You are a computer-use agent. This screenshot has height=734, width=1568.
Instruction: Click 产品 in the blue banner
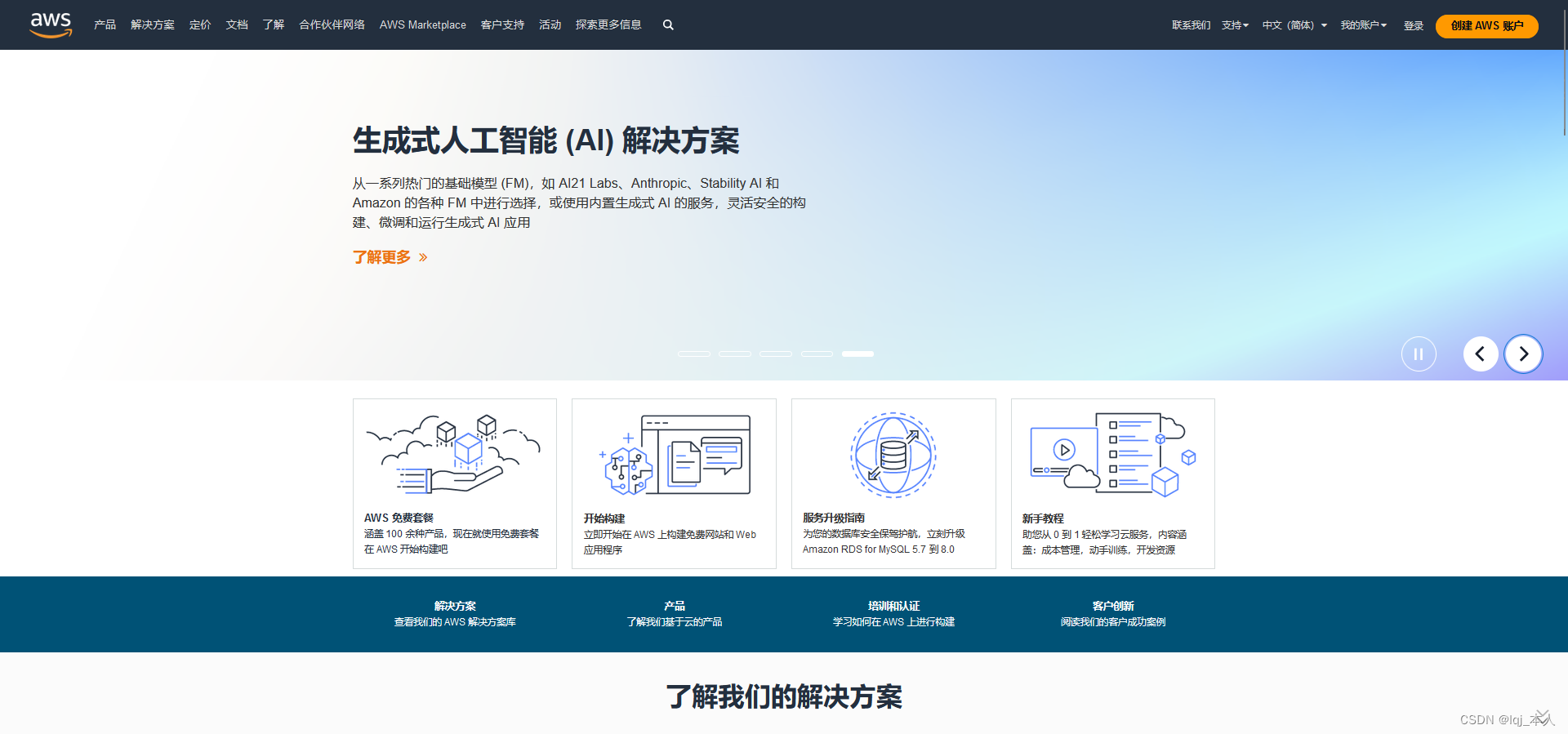coord(675,606)
